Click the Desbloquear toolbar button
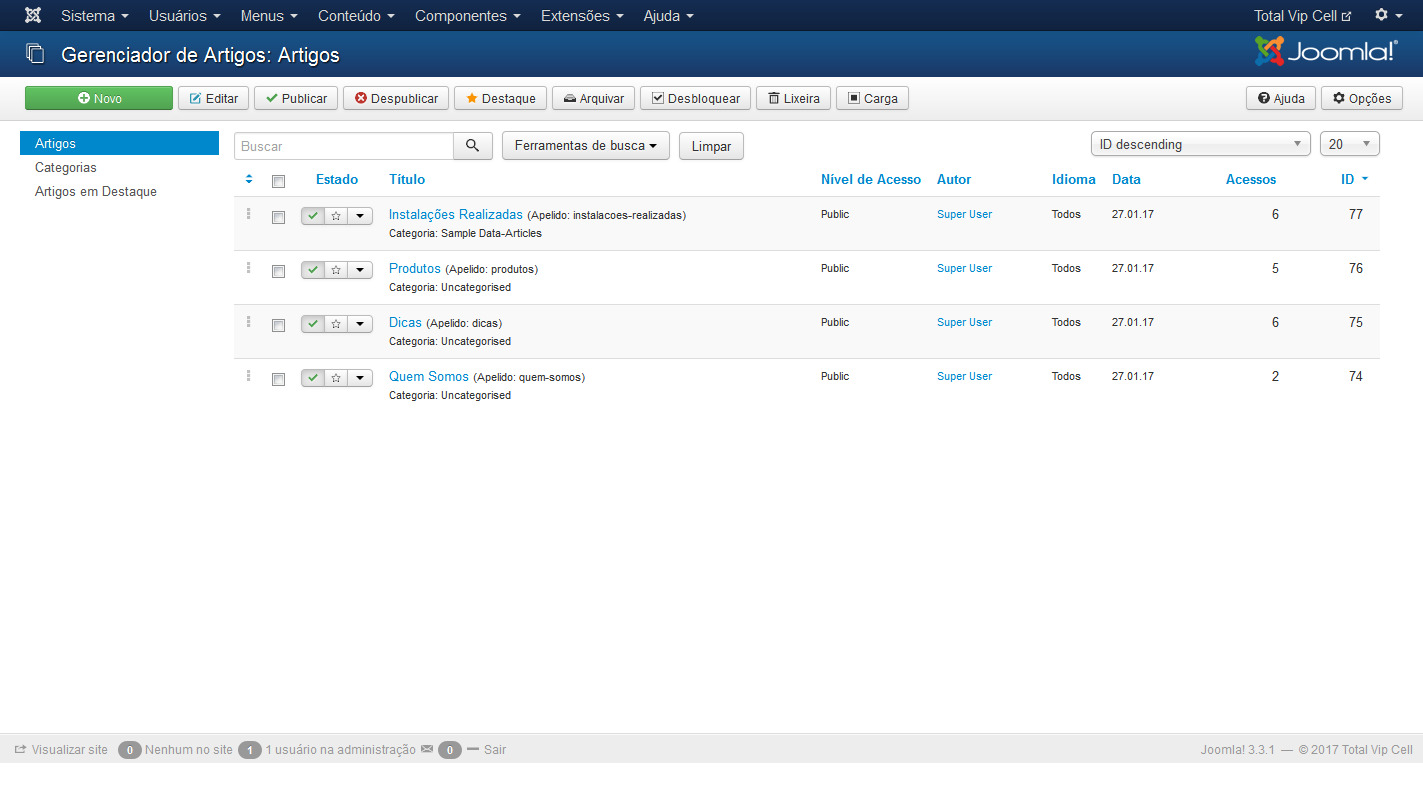 pos(695,98)
